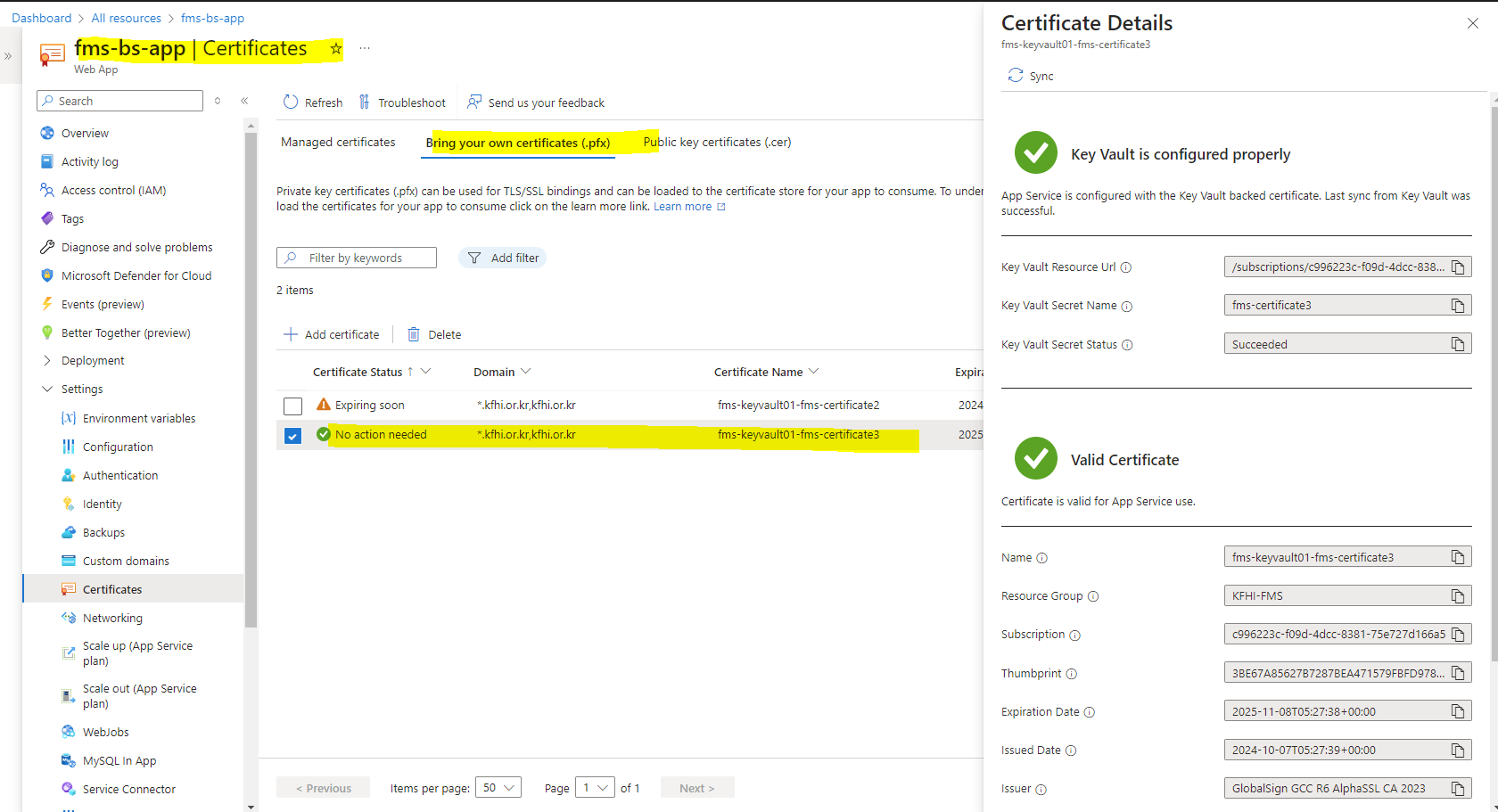The width and height of the screenshot is (1498, 812).
Task: Open Certificate Name column filter chevron
Action: coord(813,372)
